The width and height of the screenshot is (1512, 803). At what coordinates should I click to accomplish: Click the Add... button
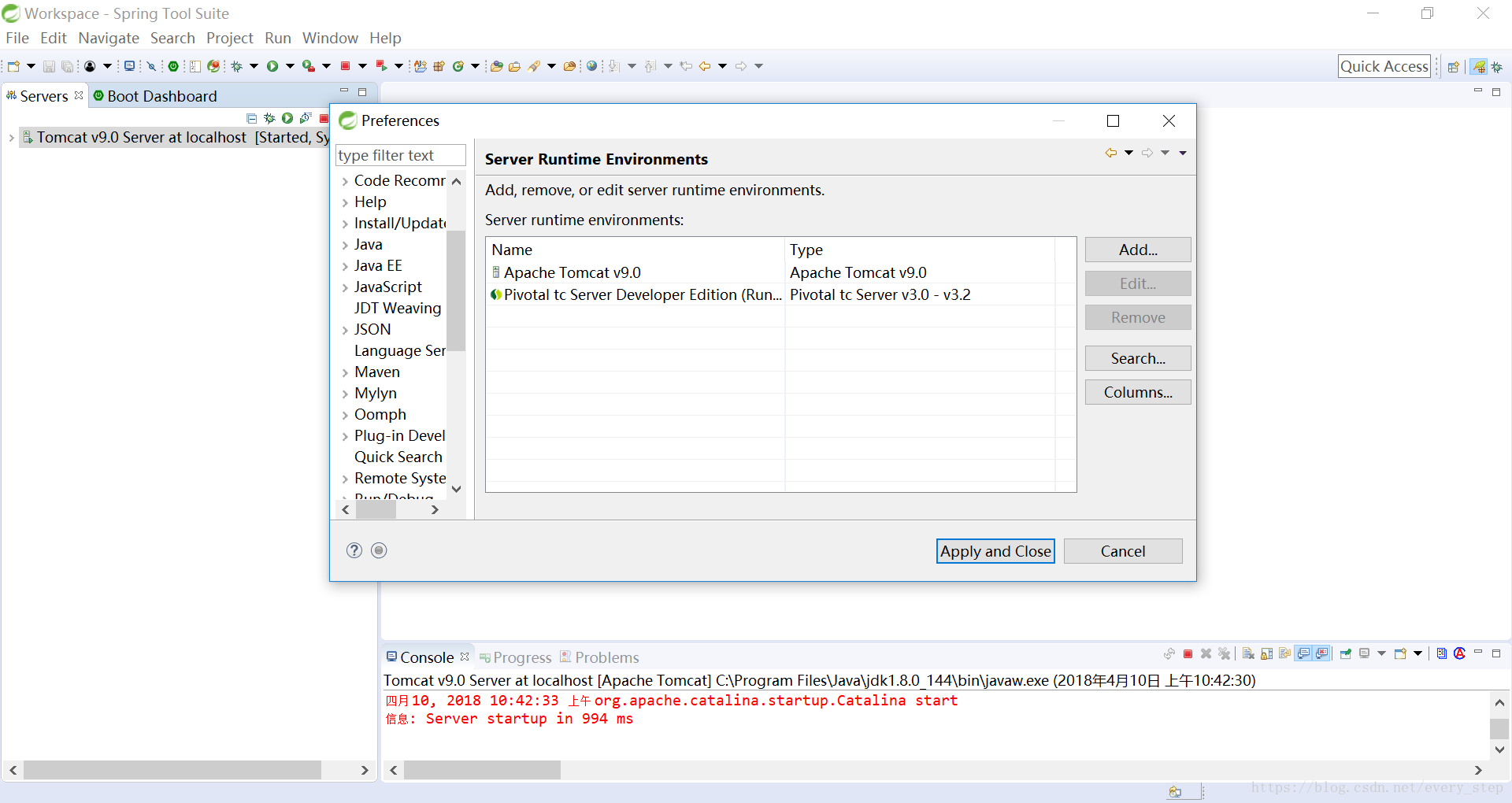(1138, 250)
